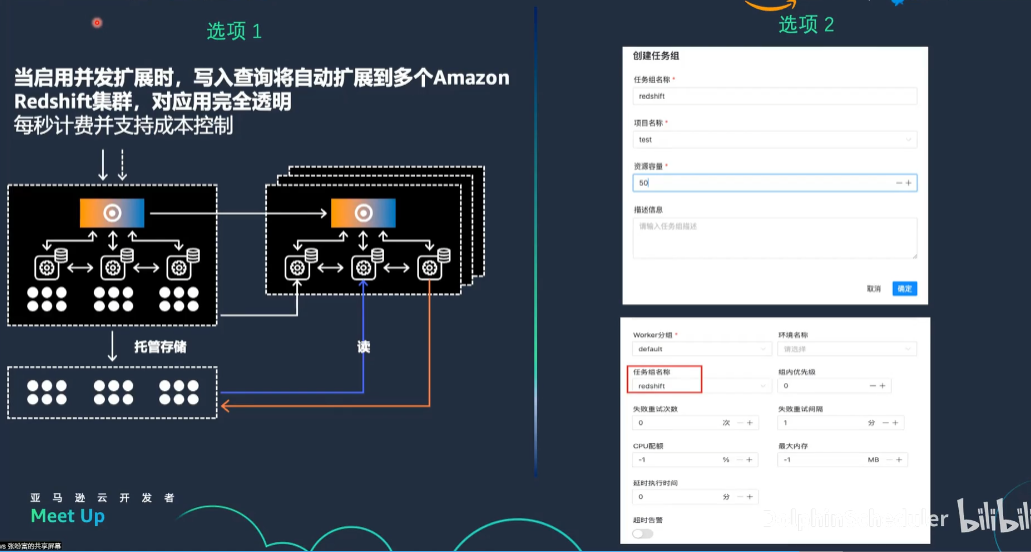The width and height of the screenshot is (1031, 552).
Task: Increase 失败重试间隔 with plus button
Action: coord(895,423)
